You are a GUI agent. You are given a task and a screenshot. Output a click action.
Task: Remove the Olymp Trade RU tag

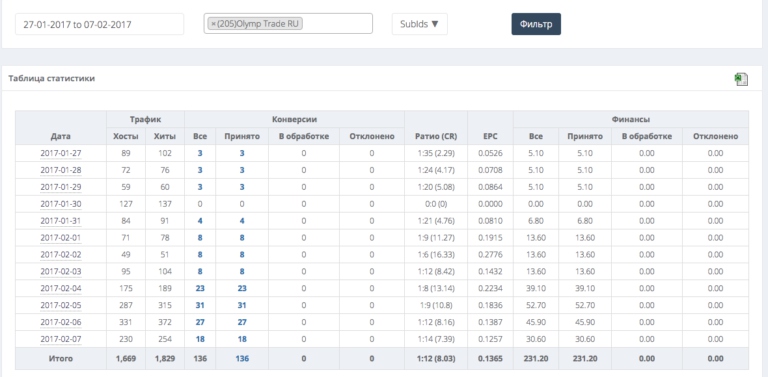click(x=213, y=24)
